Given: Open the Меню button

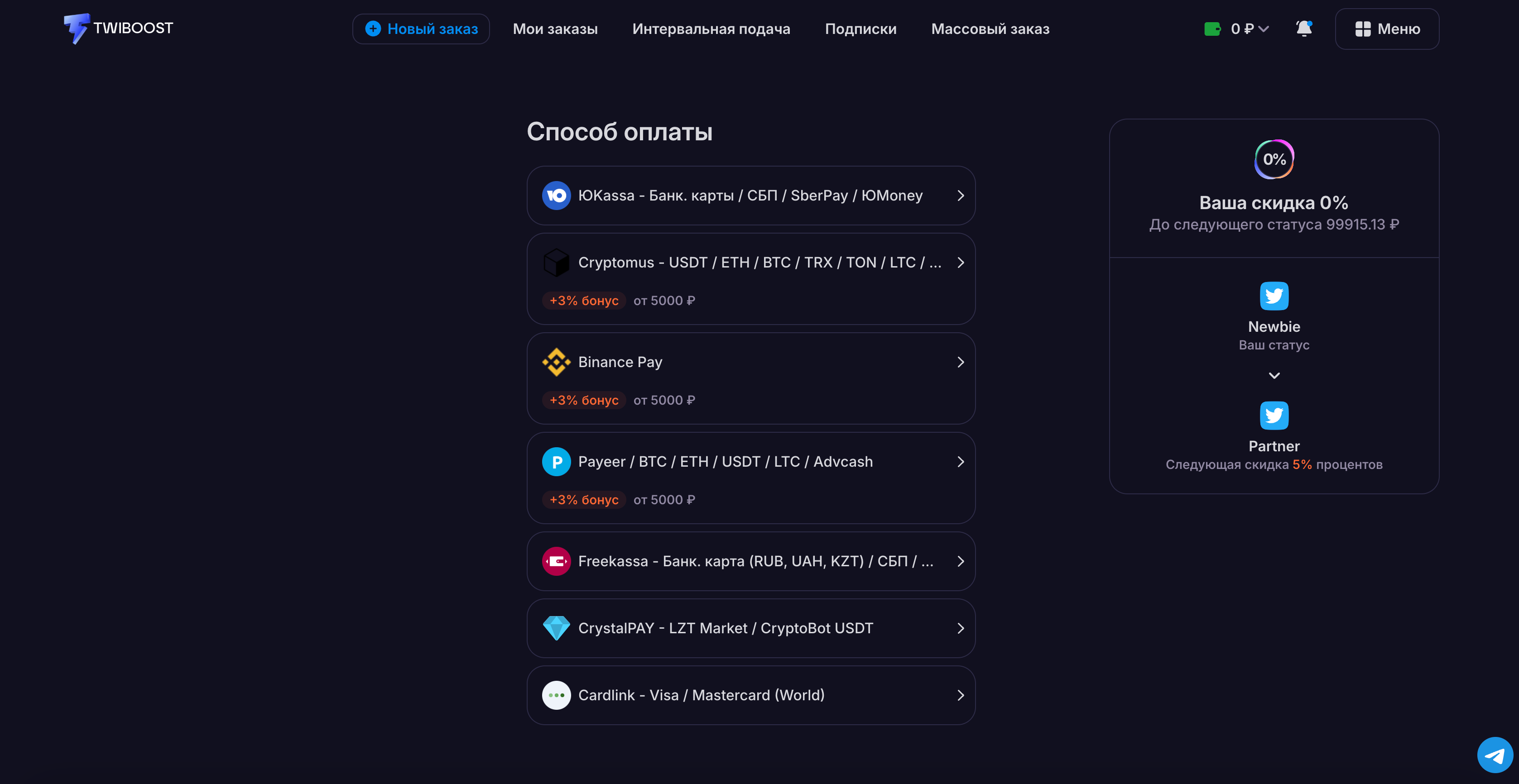Looking at the screenshot, I should coord(1387,29).
